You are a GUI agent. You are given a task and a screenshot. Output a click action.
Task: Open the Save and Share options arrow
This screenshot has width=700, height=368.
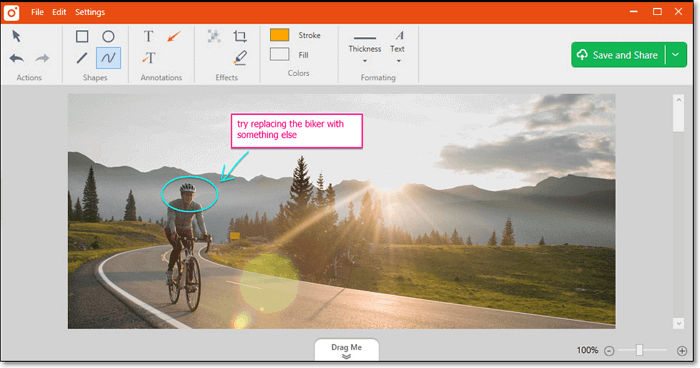pyautogui.click(x=676, y=55)
